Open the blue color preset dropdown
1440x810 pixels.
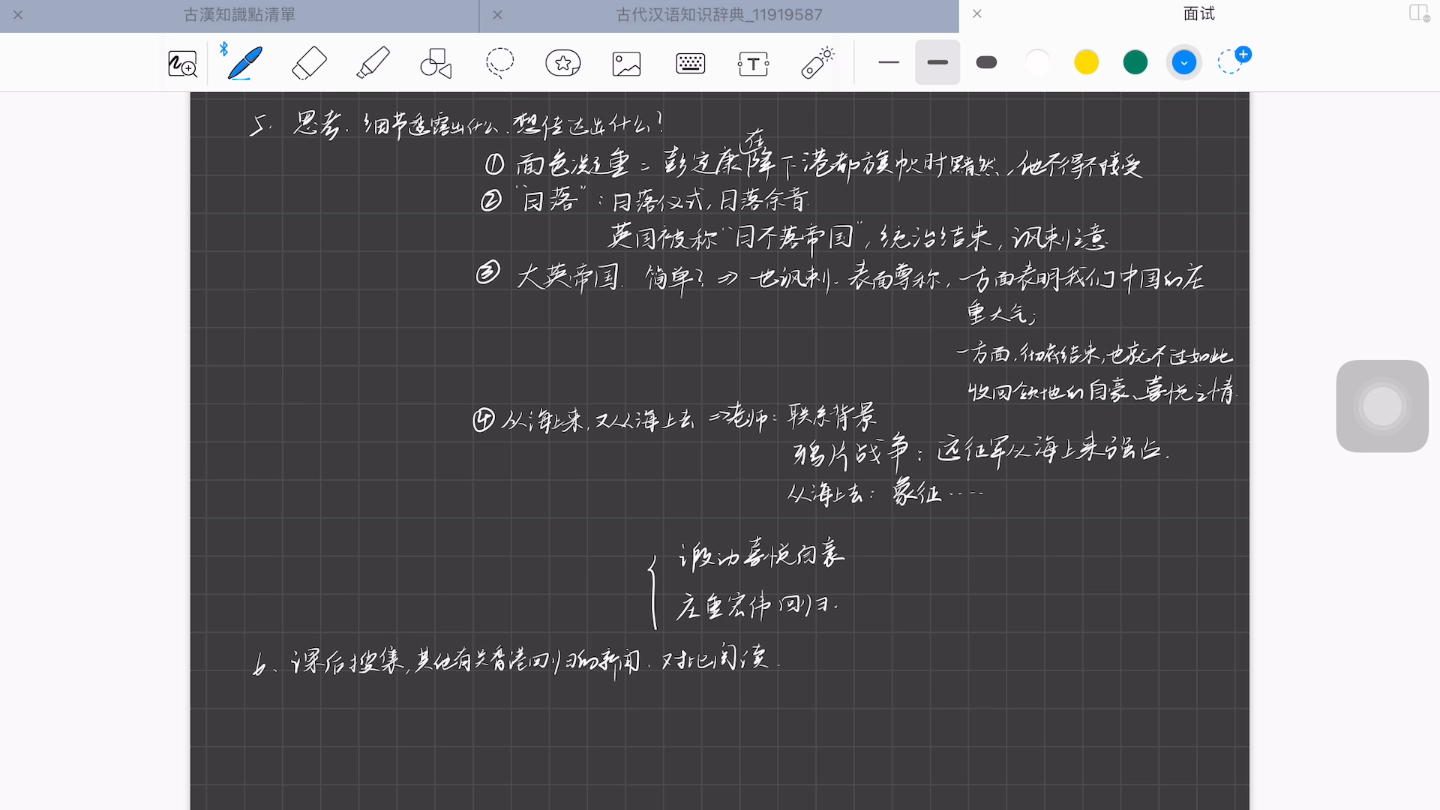click(x=1184, y=62)
